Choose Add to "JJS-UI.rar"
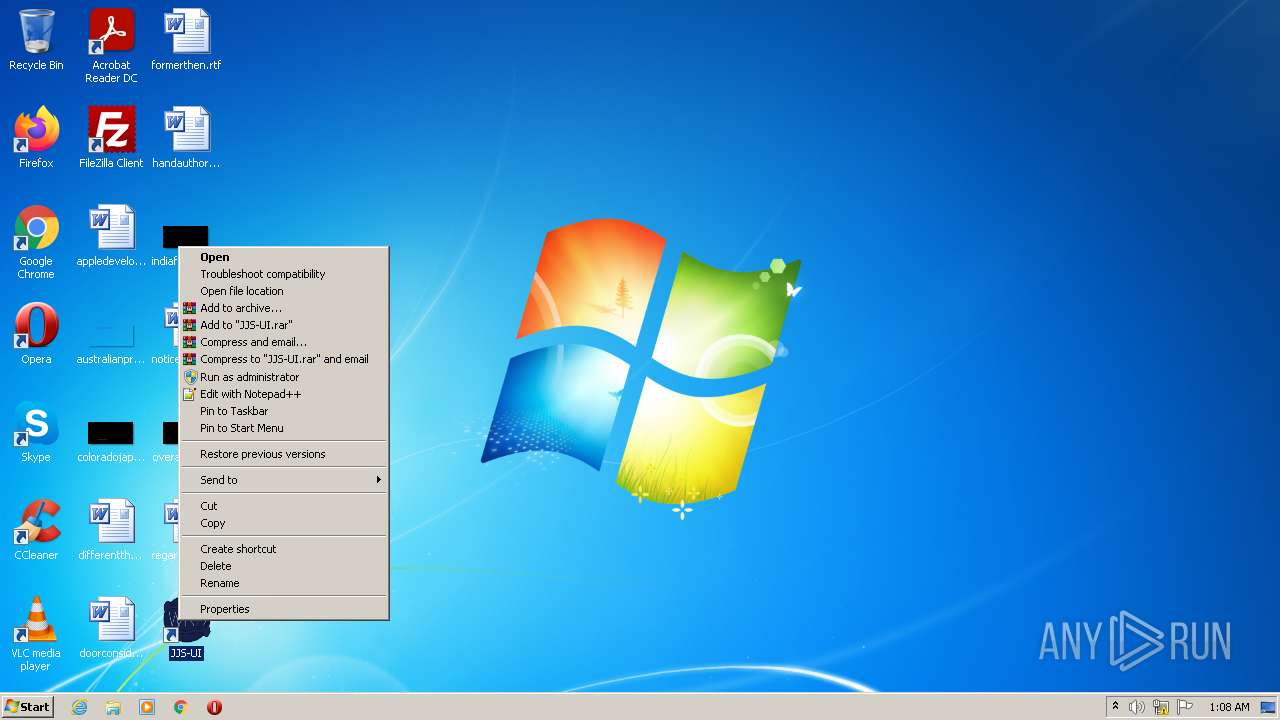This screenshot has height=720, width=1280. [x=284, y=325]
